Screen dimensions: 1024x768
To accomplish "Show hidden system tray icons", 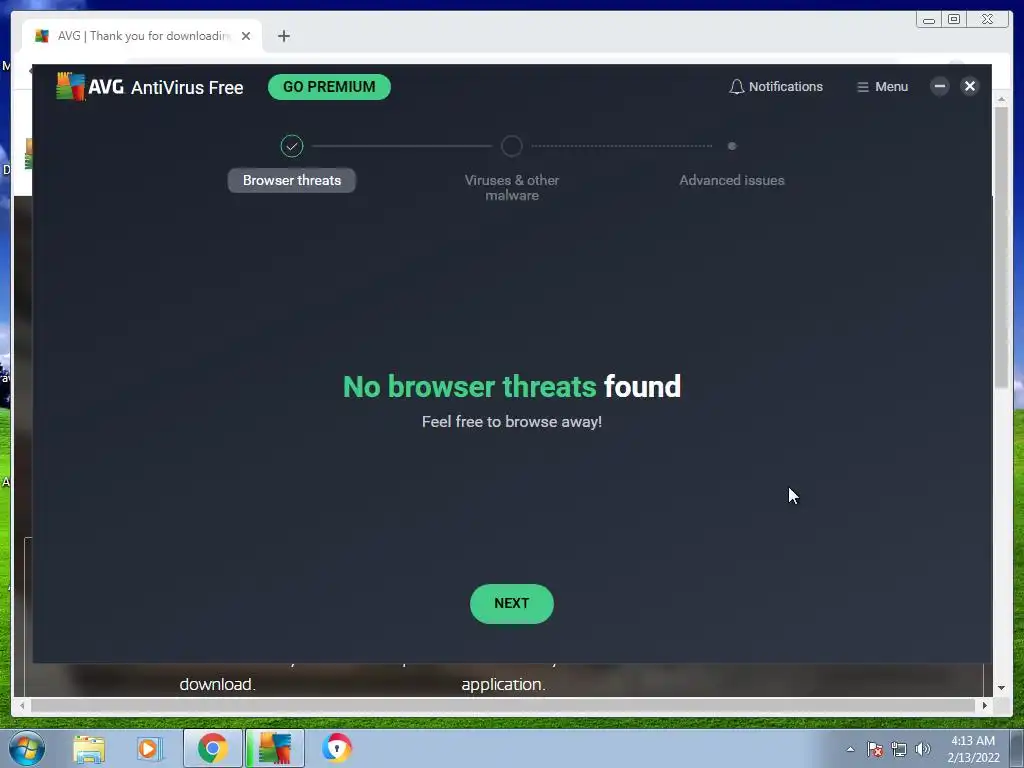I will click(x=850, y=749).
